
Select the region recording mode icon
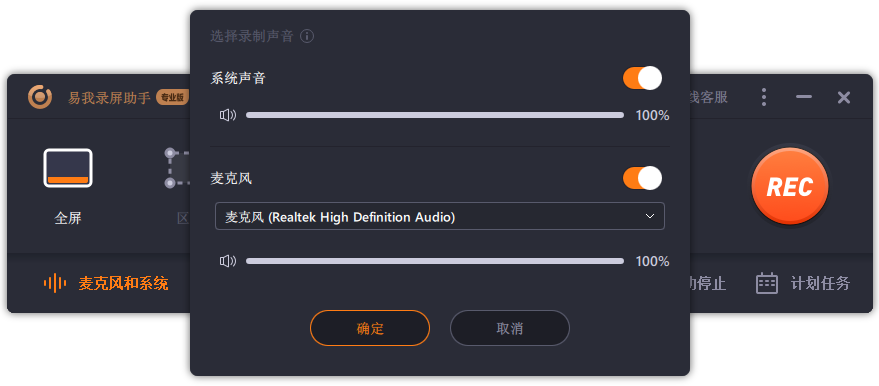point(177,168)
